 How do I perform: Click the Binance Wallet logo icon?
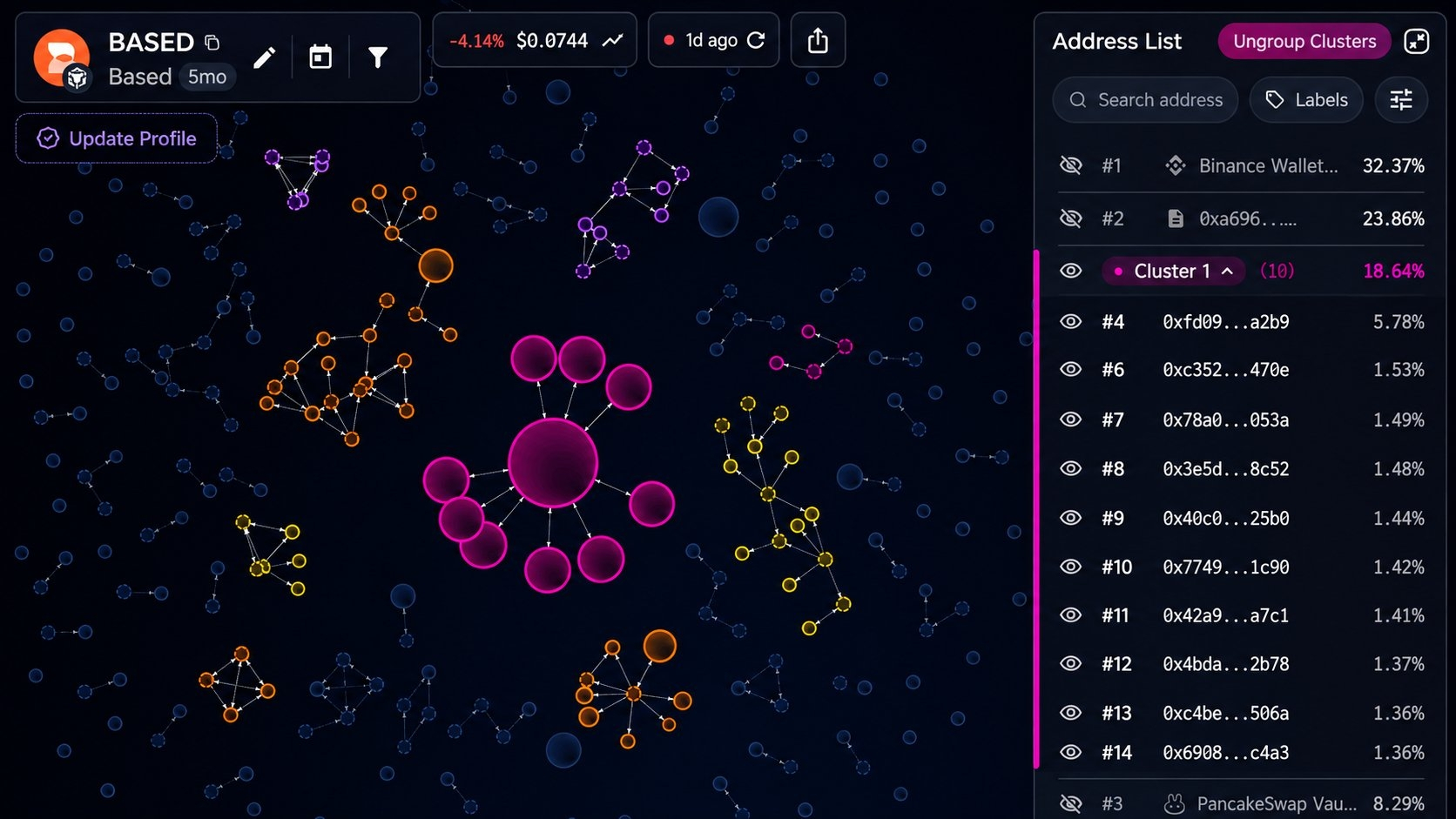[x=1176, y=165]
